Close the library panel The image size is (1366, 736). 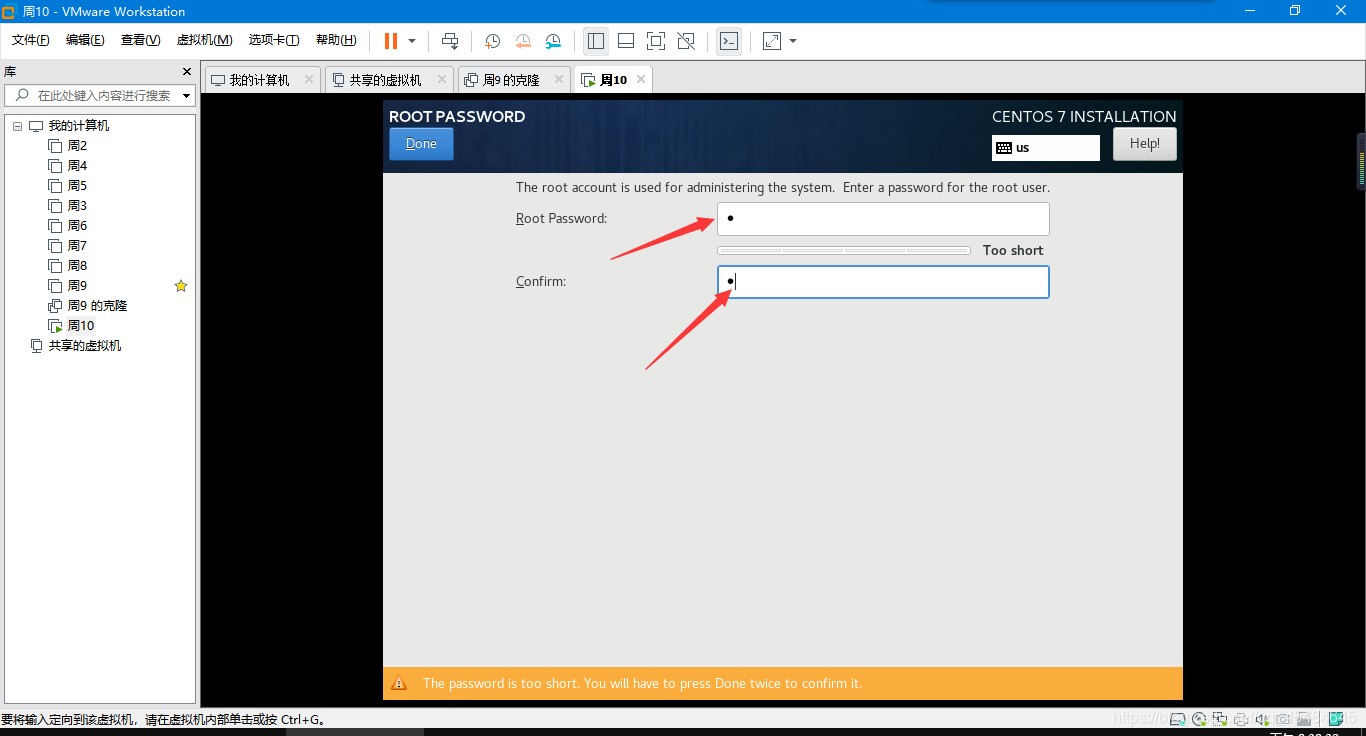pyautogui.click(x=186, y=72)
